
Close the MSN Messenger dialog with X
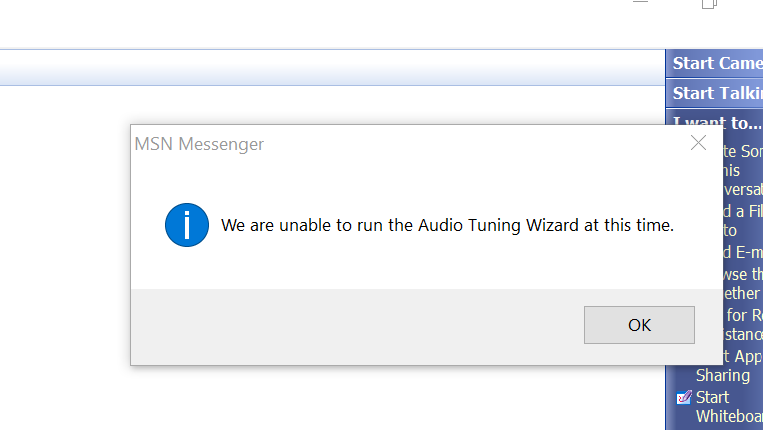[x=699, y=143]
